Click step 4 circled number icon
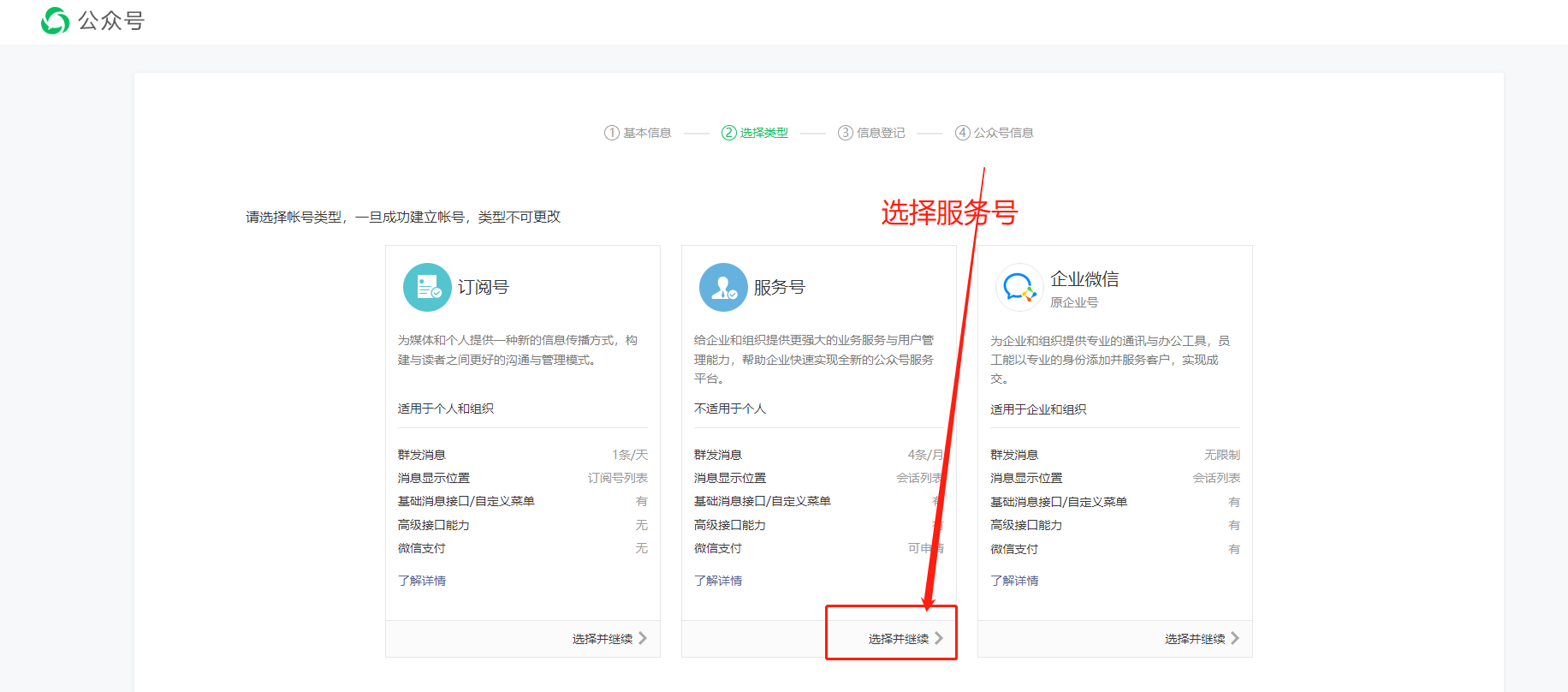Viewport: 1568px width, 692px height. pos(963,133)
